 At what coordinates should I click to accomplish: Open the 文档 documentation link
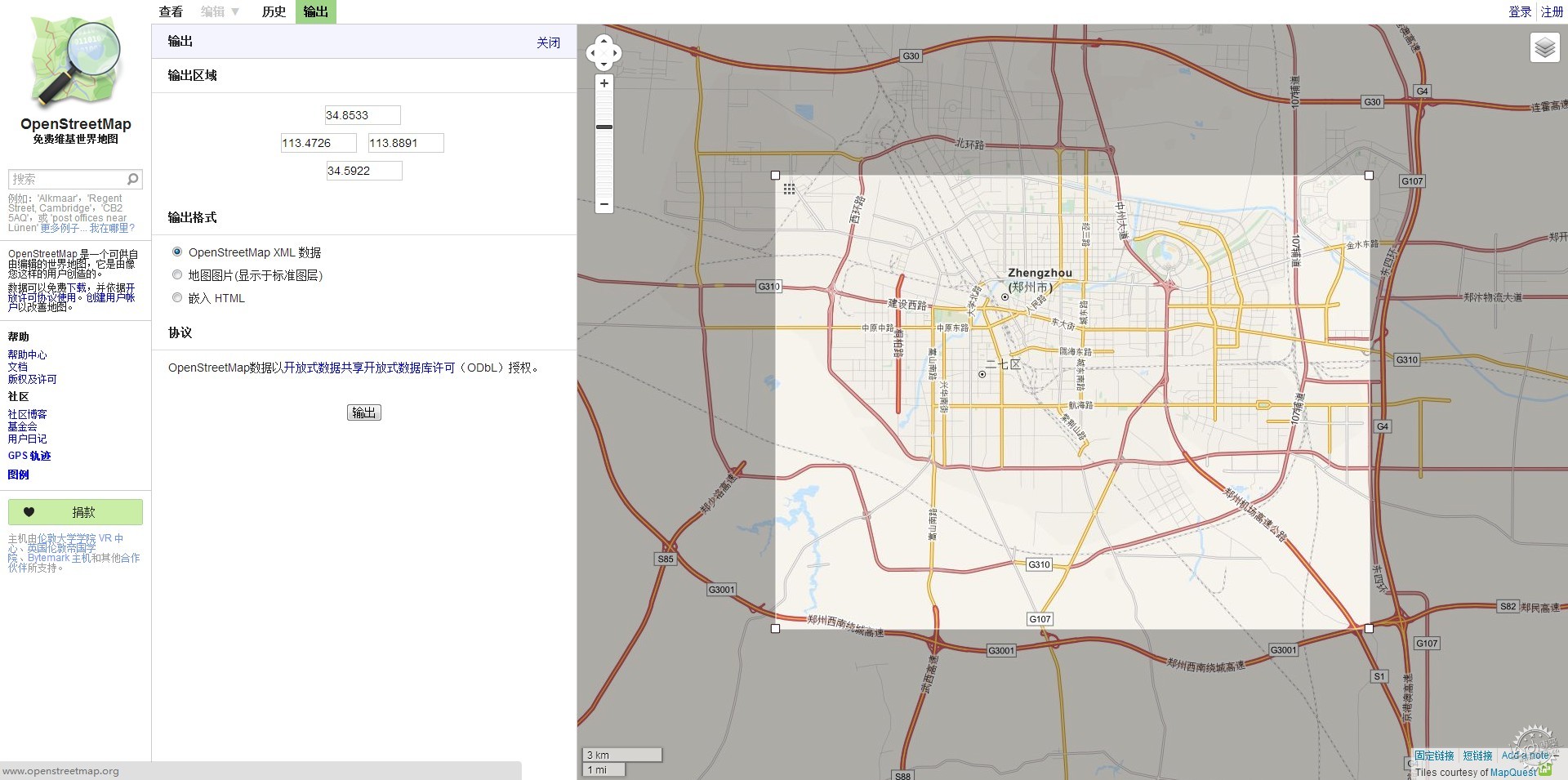(18, 367)
